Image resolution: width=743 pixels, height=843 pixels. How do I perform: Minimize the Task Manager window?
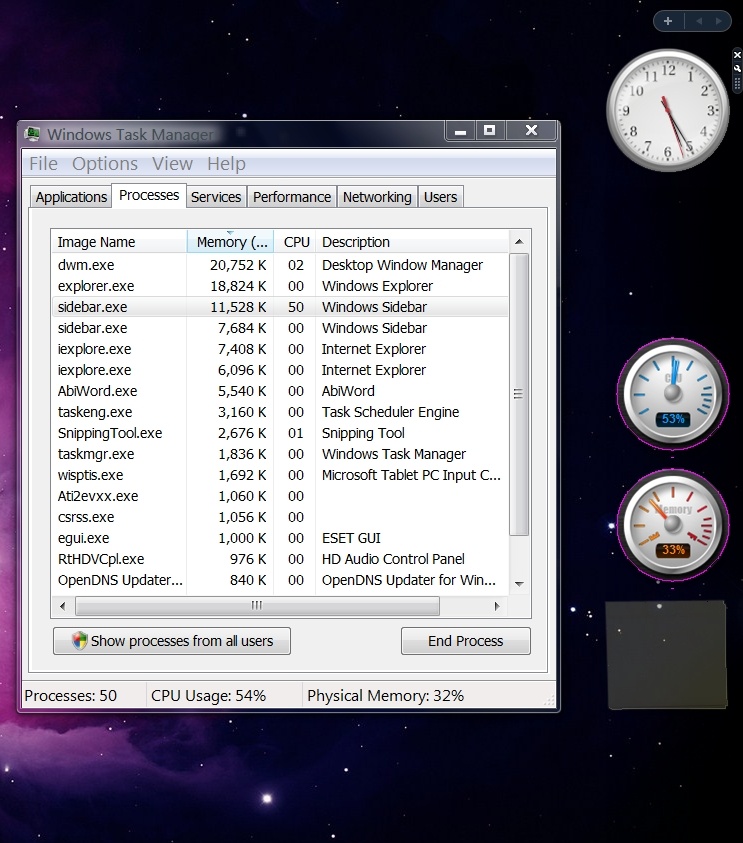click(460, 131)
